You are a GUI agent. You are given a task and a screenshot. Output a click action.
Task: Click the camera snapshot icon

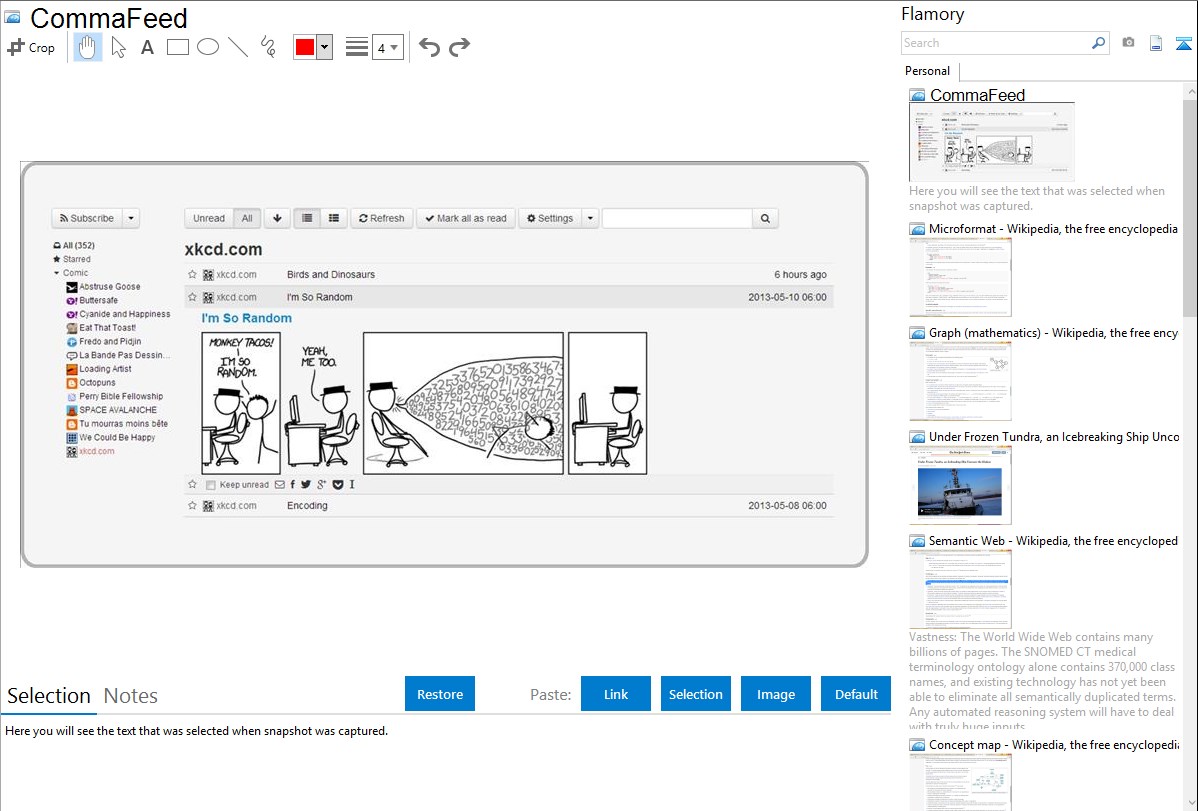1128,43
